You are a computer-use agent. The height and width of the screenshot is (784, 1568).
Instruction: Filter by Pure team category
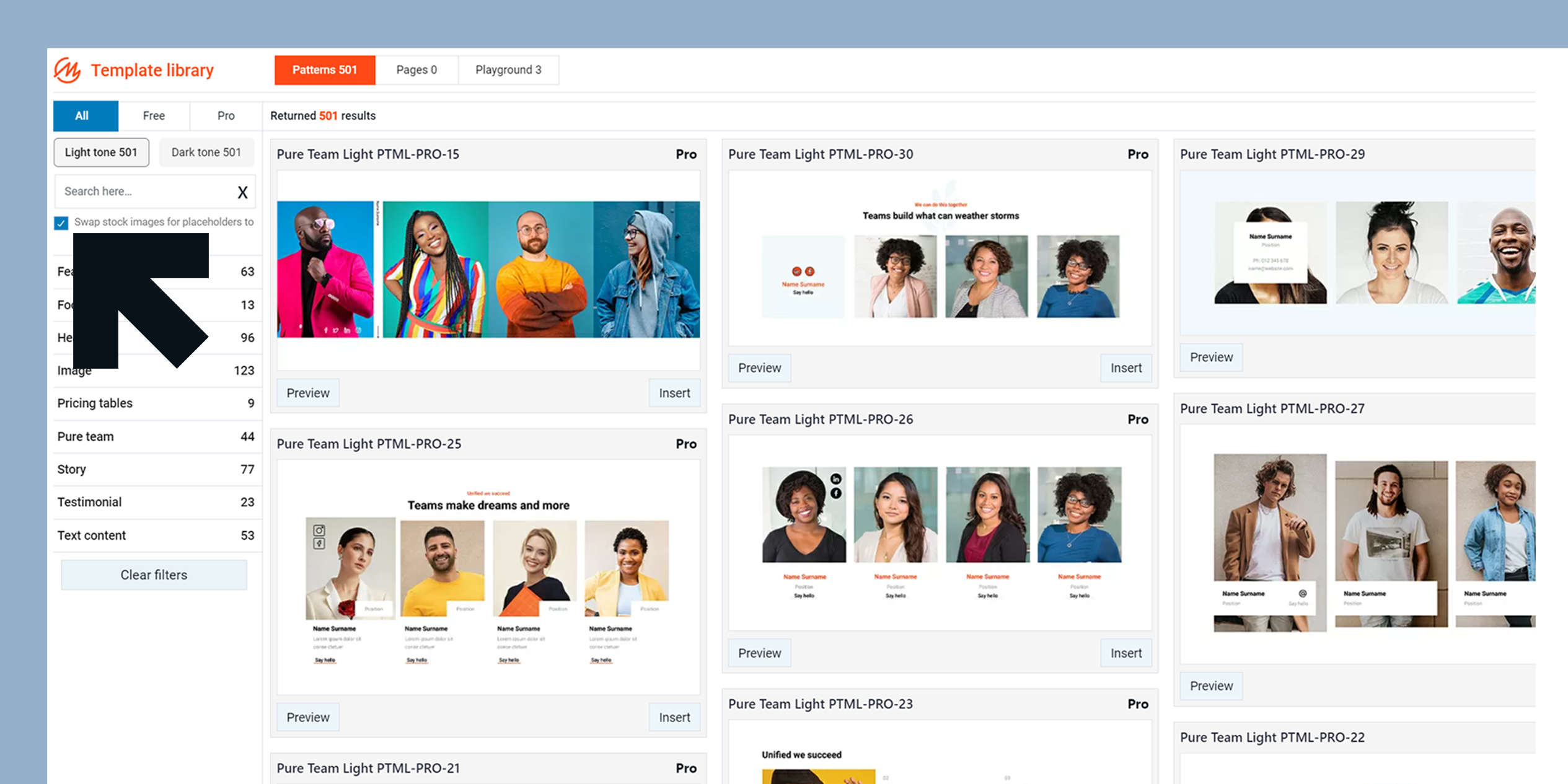156,437
